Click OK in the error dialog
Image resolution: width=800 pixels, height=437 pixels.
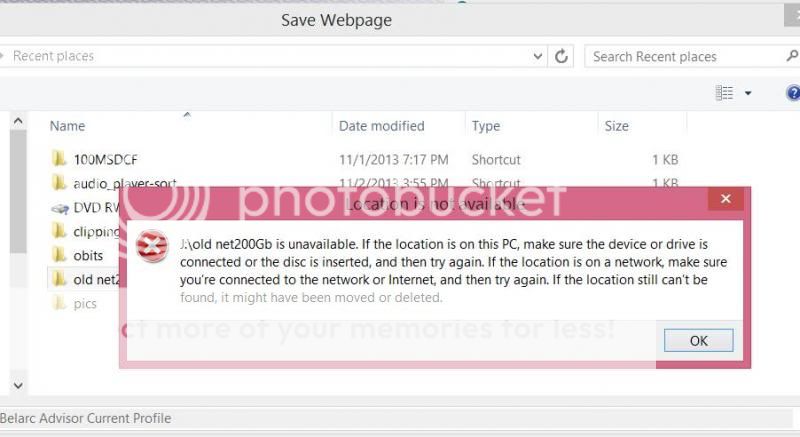coord(698,340)
